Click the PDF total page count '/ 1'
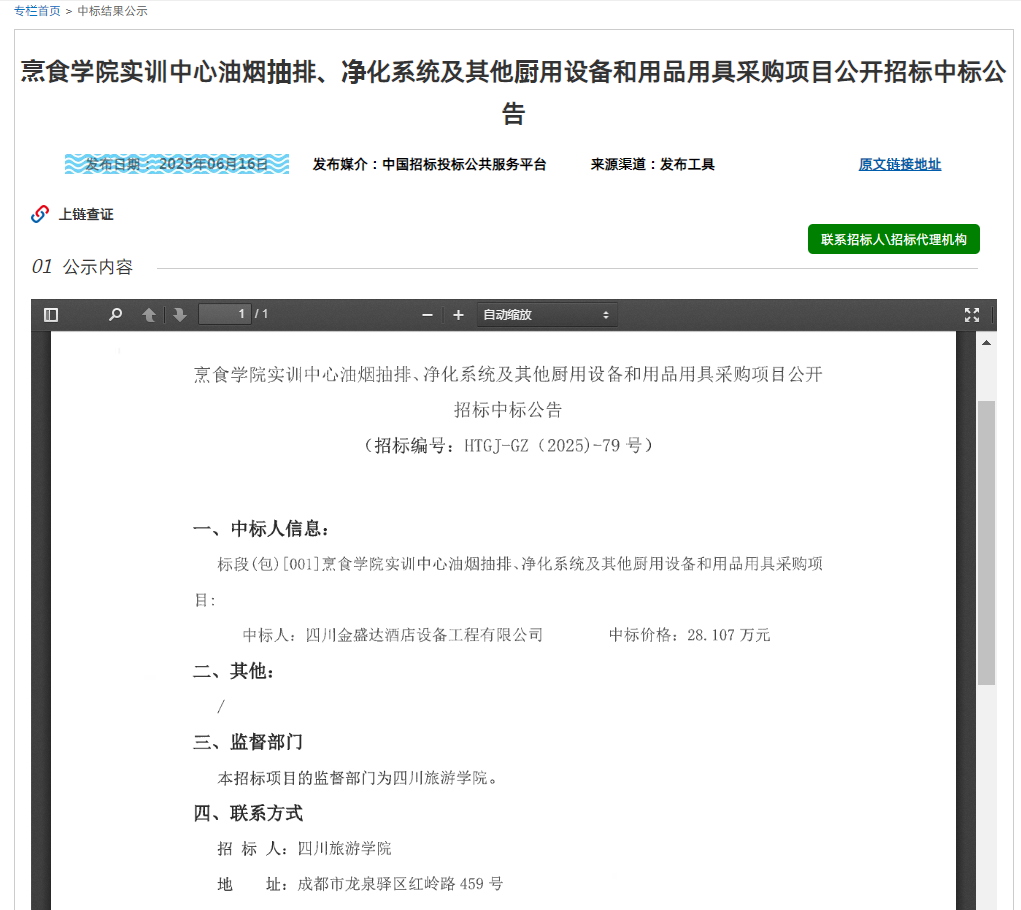The image size is (1021, 910). click(x=261, y=314)
